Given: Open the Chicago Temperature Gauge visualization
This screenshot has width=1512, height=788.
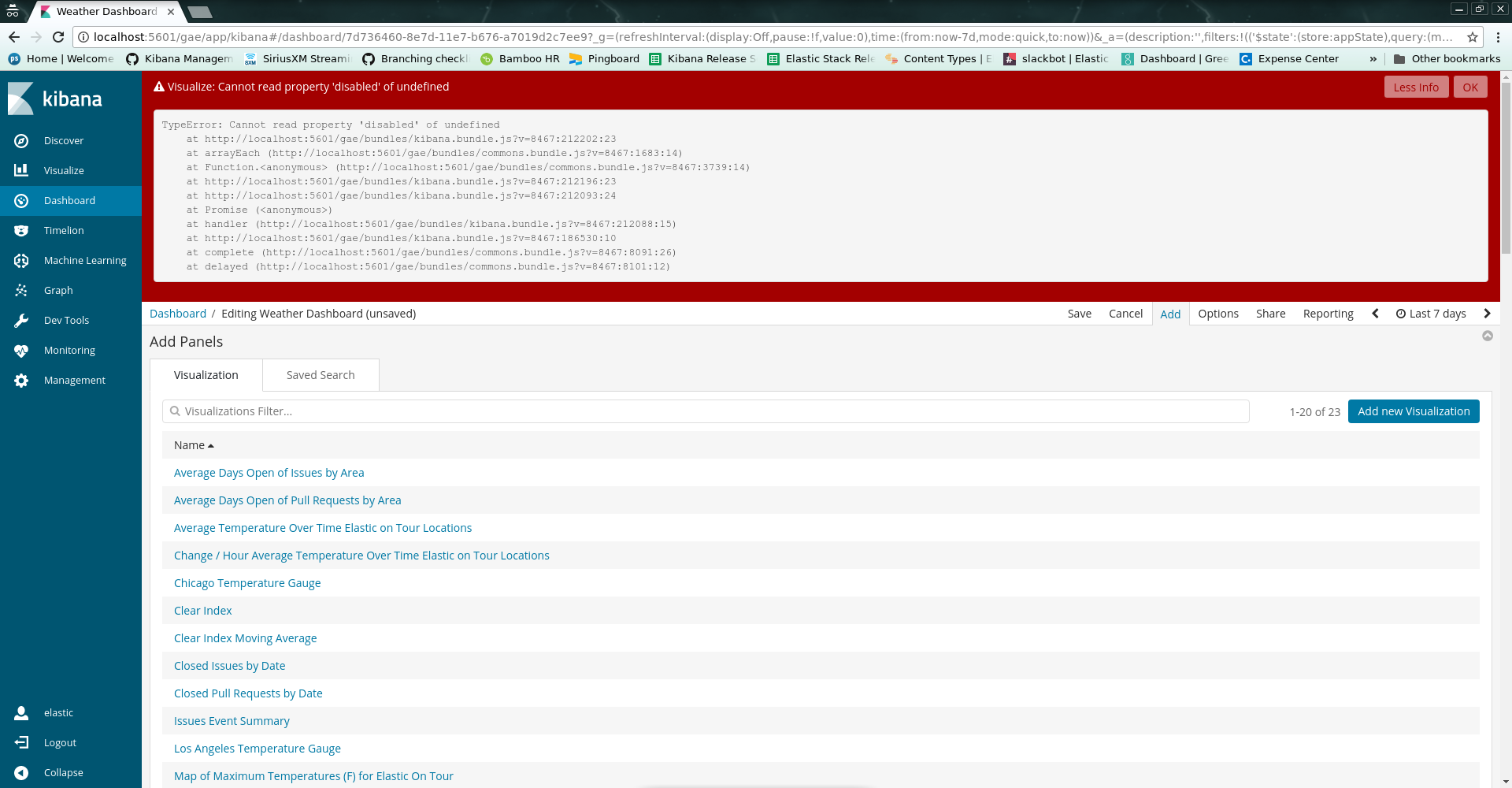Looking at the screenshot, I should coord(246,582).
